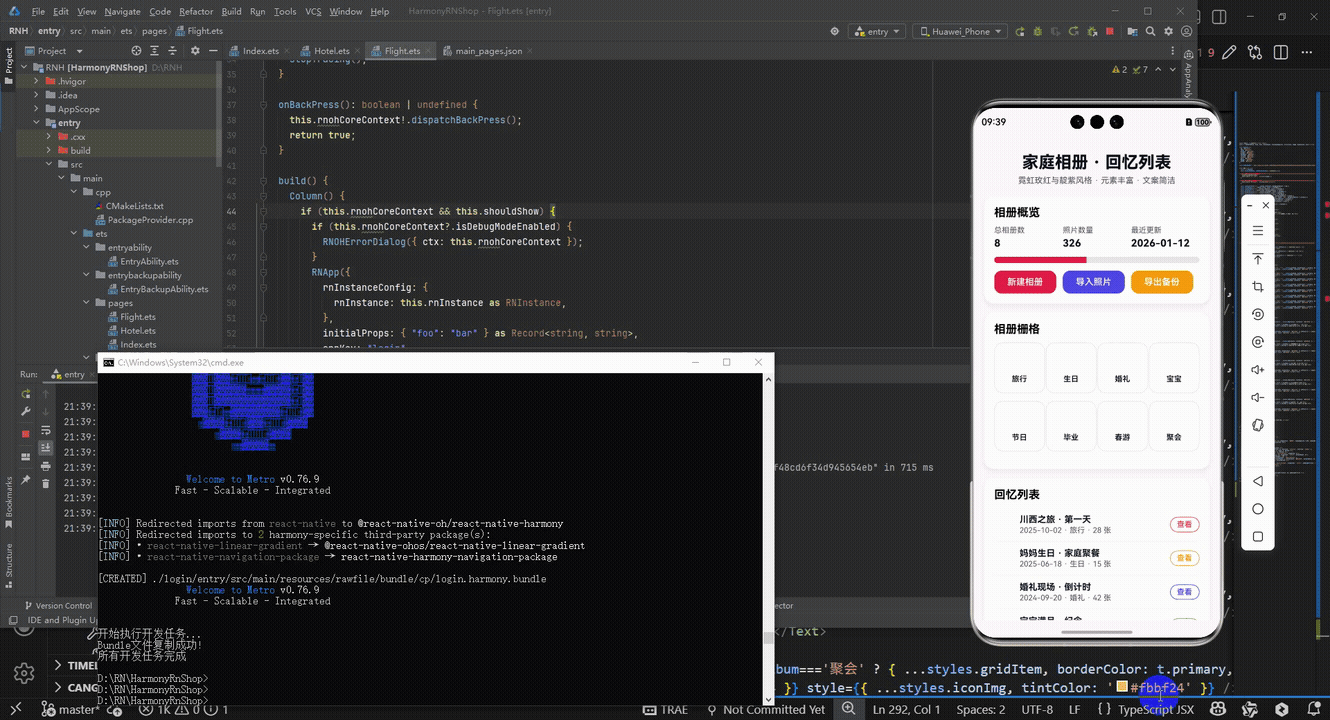This screenshot has height=720, width=1330.
Task: Open the entry run configuration dropdown
Action: pos(877,31)
